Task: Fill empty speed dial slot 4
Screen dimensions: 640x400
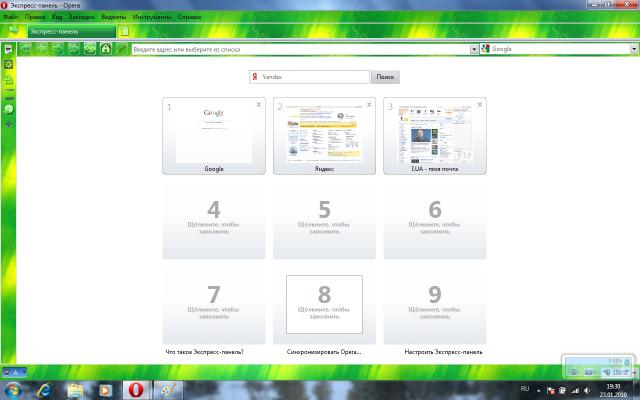Action: 214,222
